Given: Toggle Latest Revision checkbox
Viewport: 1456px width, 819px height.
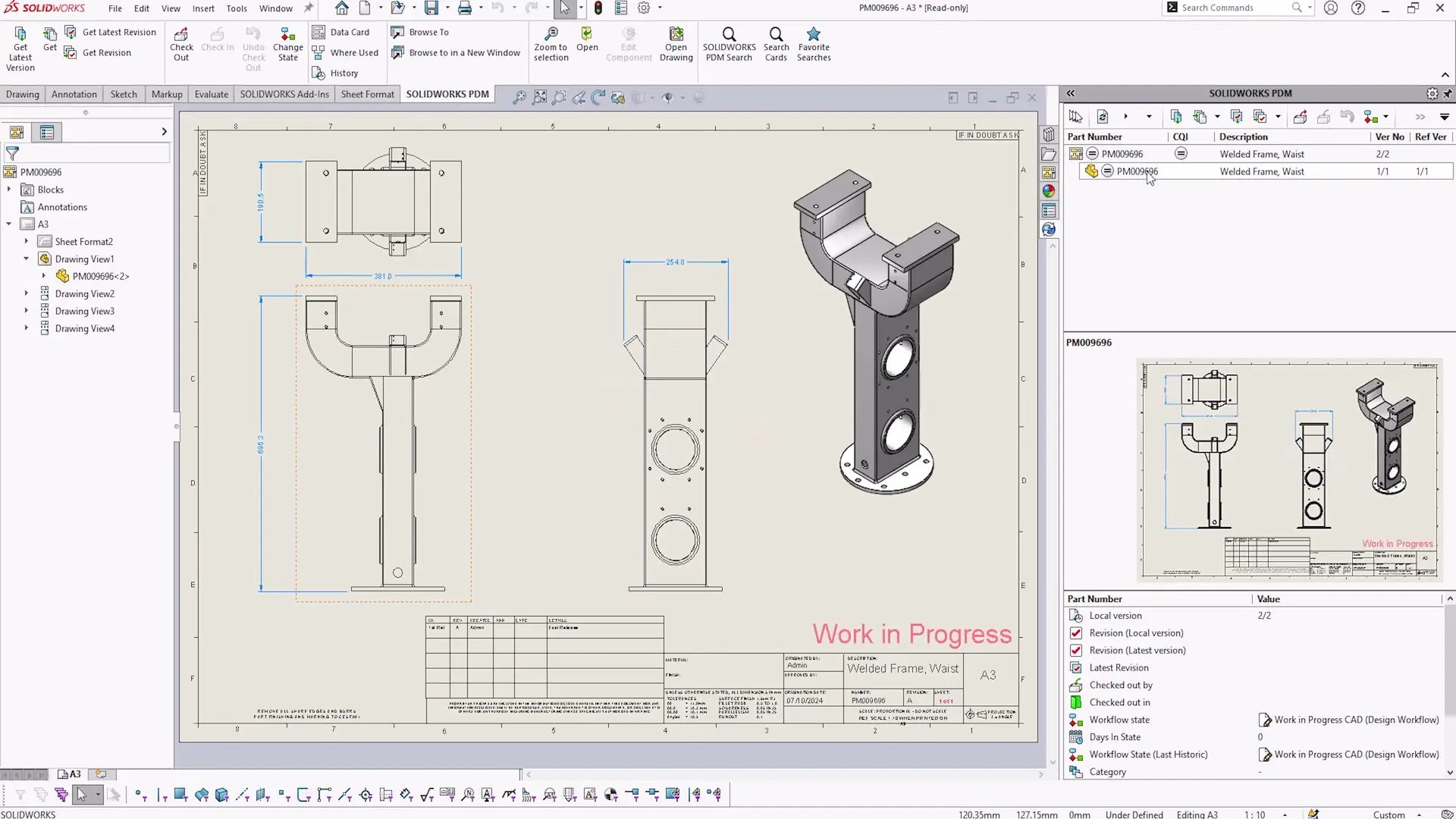Looking at the screenshot, I should click(x=1075, y=668).
